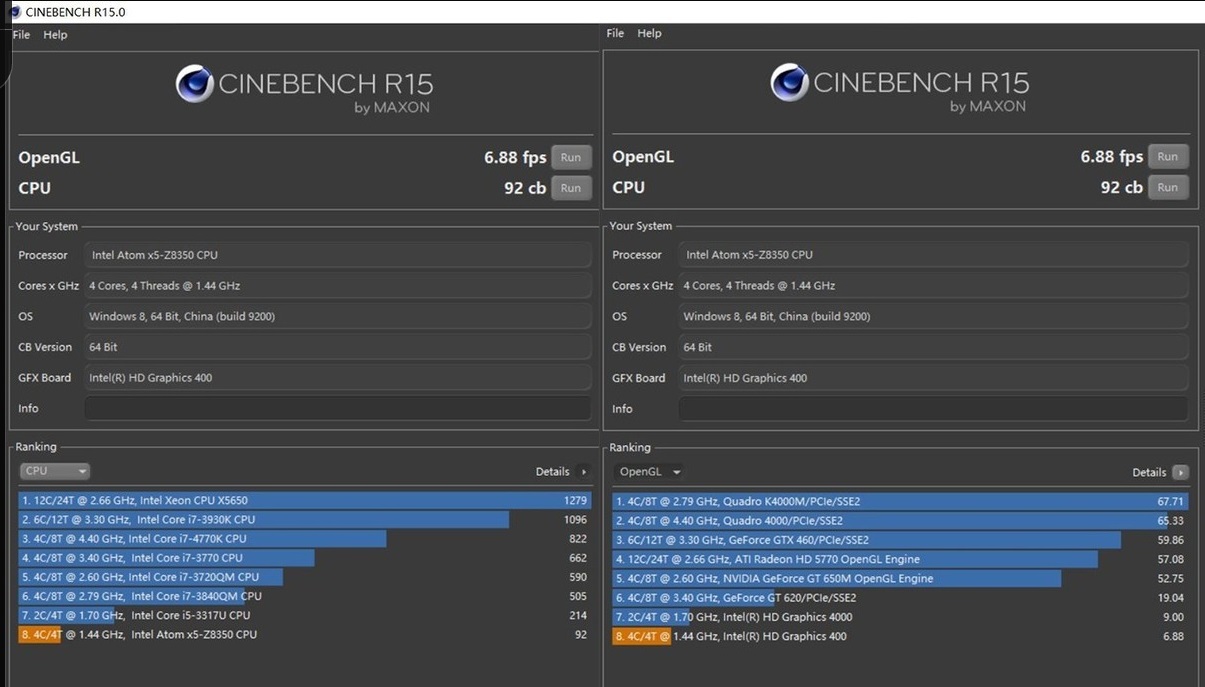The image size is (1205, 687).
Task: Click Processor field in left window
Action: pyautogui.click(x=338, y=255)
